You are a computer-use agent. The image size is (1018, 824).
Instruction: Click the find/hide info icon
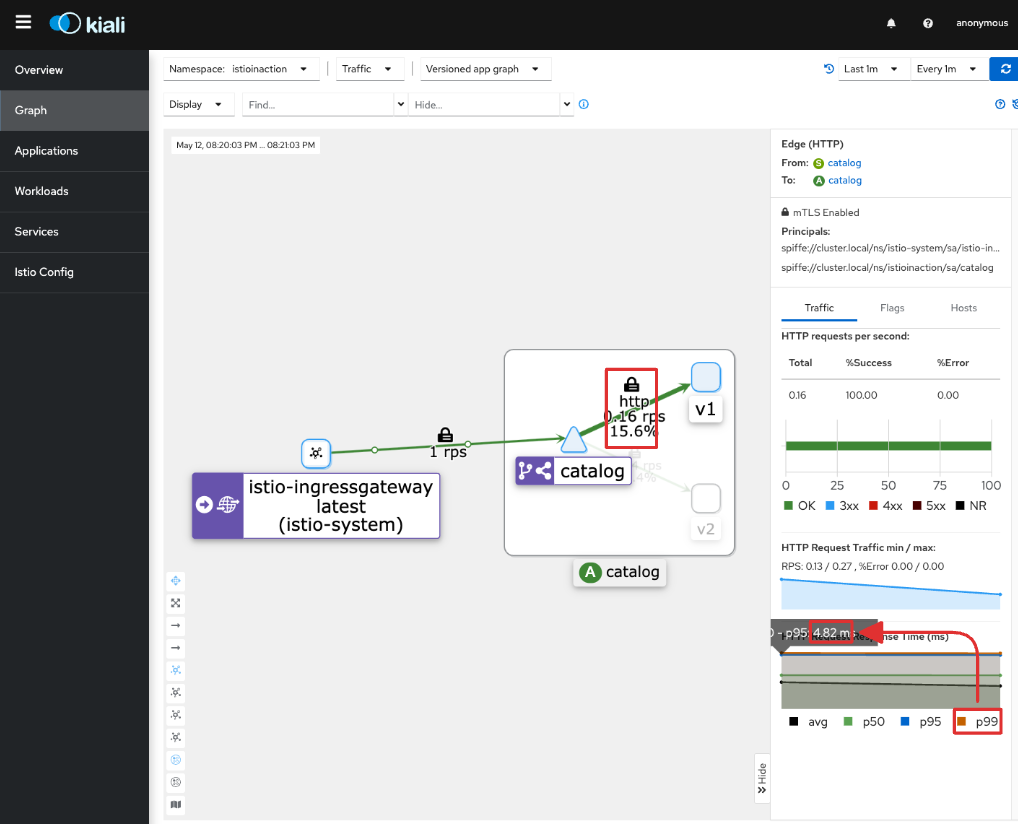coord(584,104)
